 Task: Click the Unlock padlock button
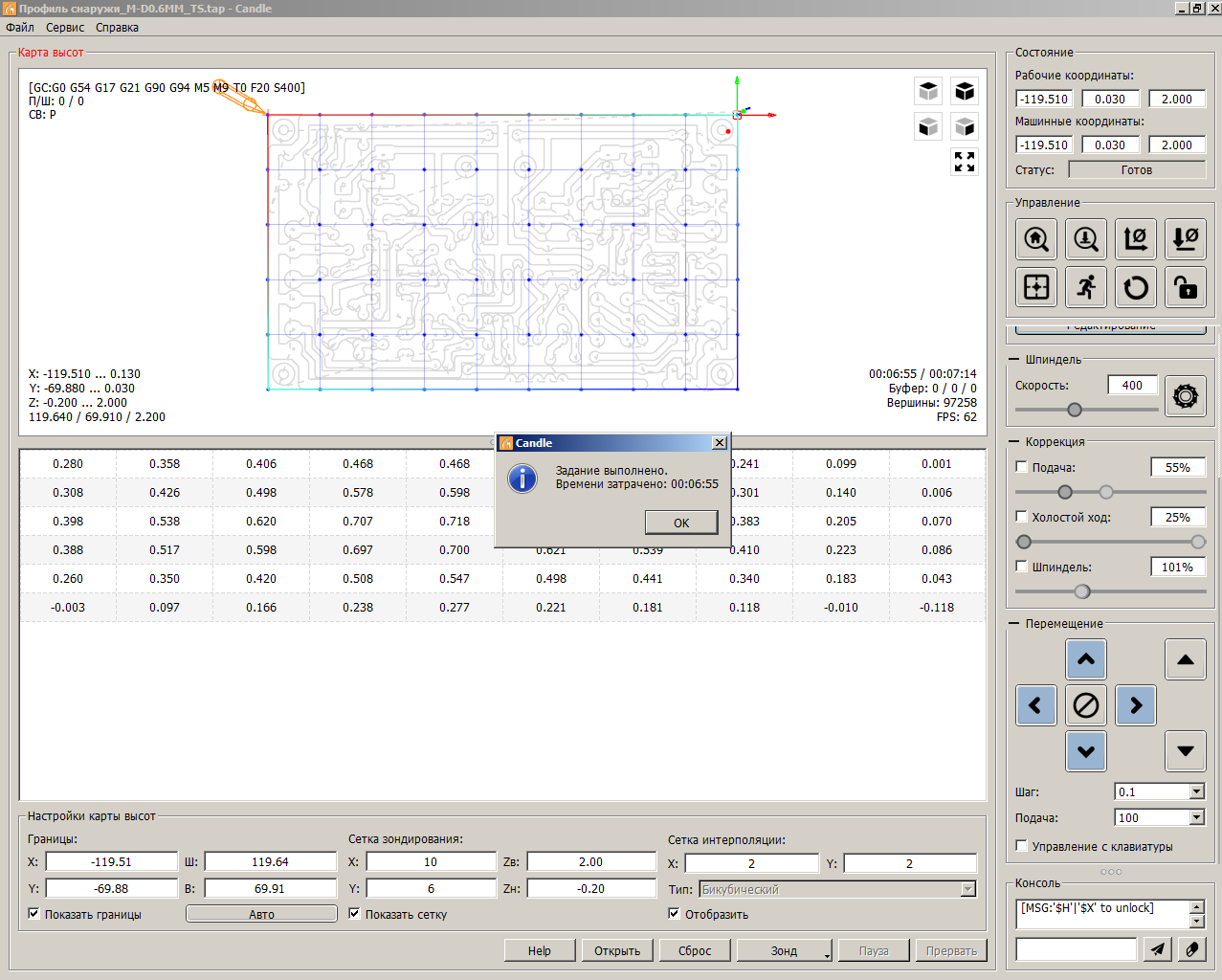click(1186, 287)
